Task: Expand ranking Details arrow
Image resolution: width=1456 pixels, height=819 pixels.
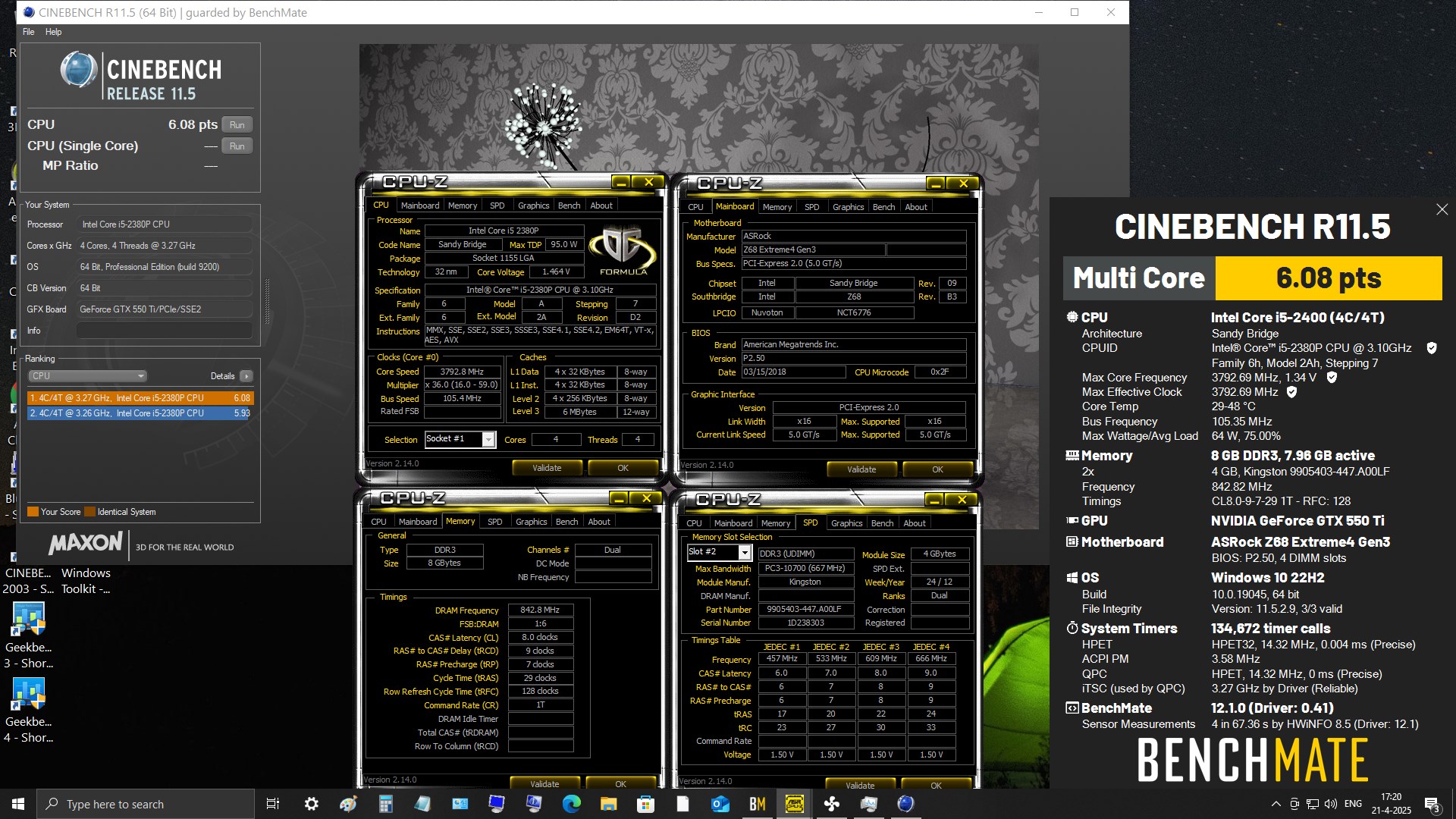Action: click(246, 376)
